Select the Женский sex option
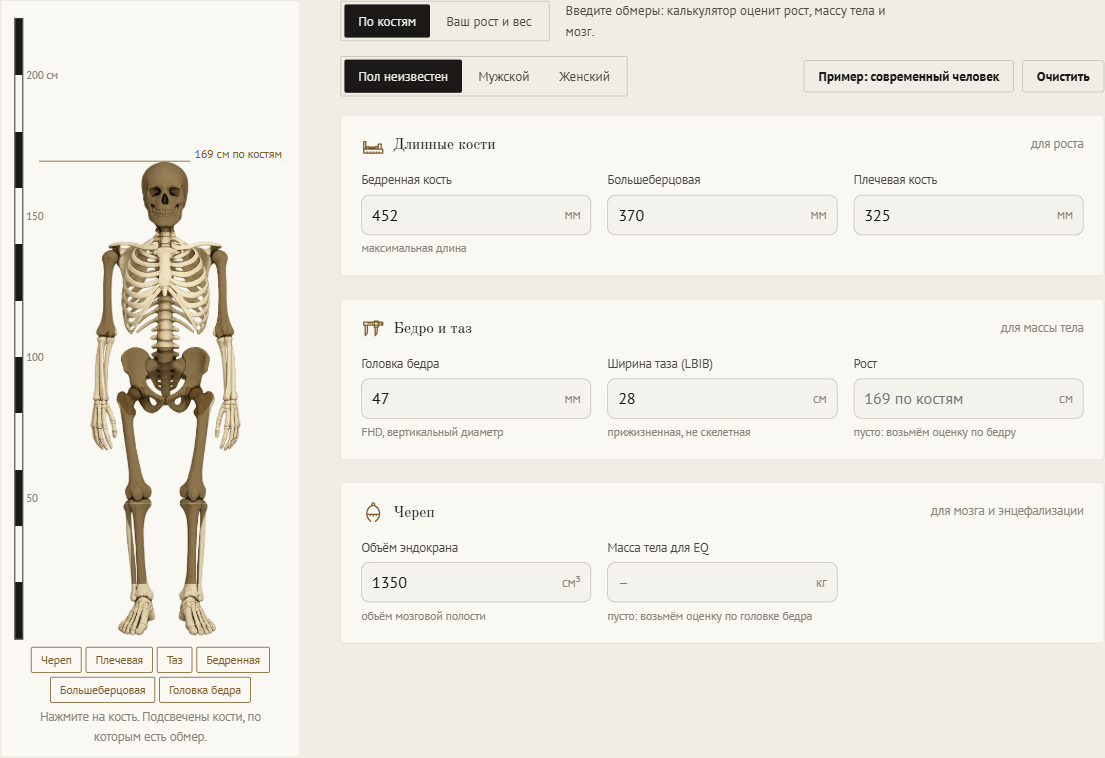The width and height of the screenshot is (1105, 758). pos(584,76)
